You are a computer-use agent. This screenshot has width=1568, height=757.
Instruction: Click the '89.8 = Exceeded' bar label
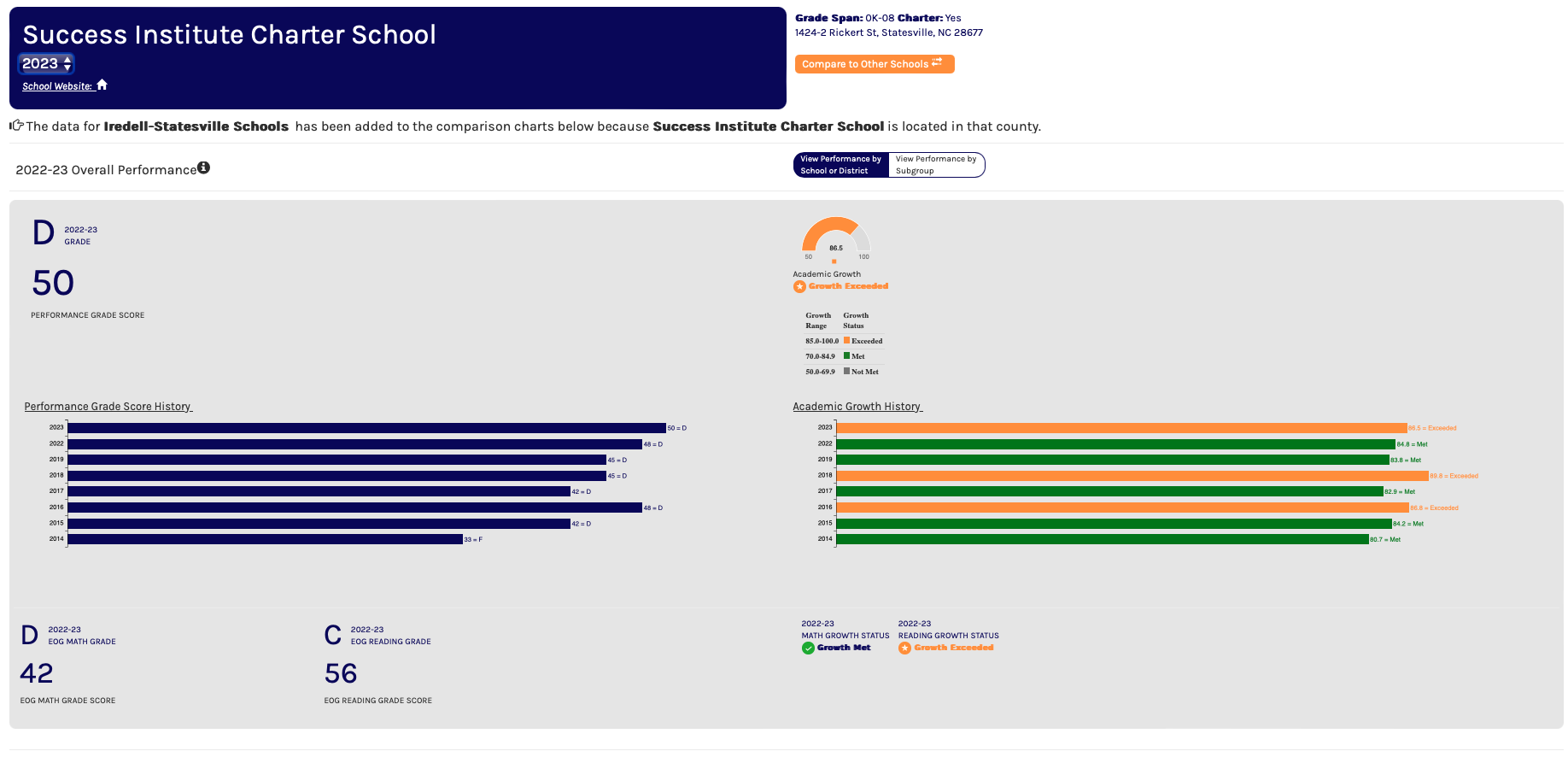point(1454,476)
